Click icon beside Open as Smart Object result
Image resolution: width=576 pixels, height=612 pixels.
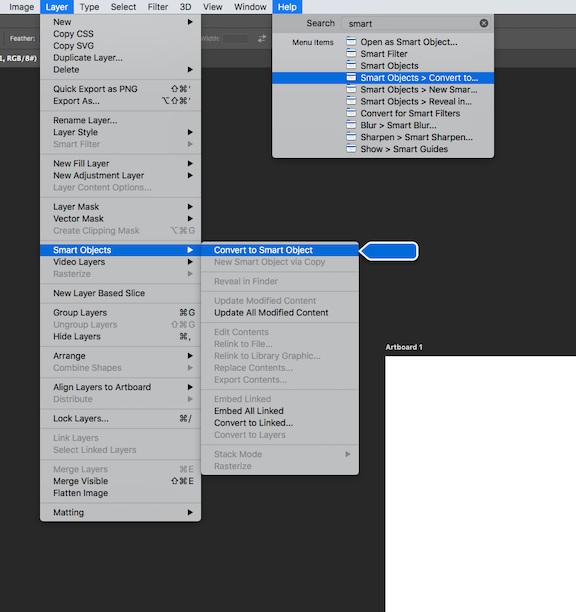pos(351,41)
